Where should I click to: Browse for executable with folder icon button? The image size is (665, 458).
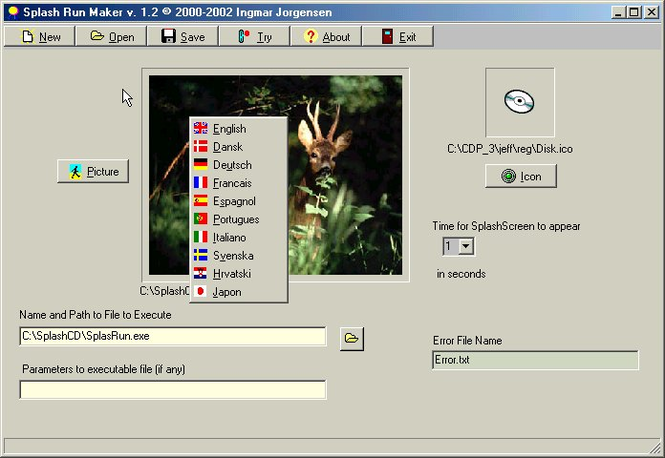[x=352, y=338]
